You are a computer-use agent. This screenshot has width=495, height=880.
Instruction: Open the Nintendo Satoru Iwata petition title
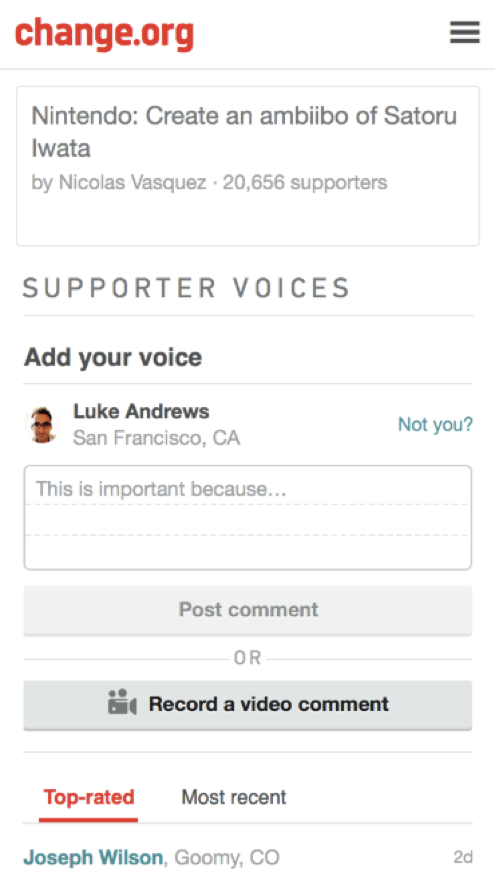(244, 132)
